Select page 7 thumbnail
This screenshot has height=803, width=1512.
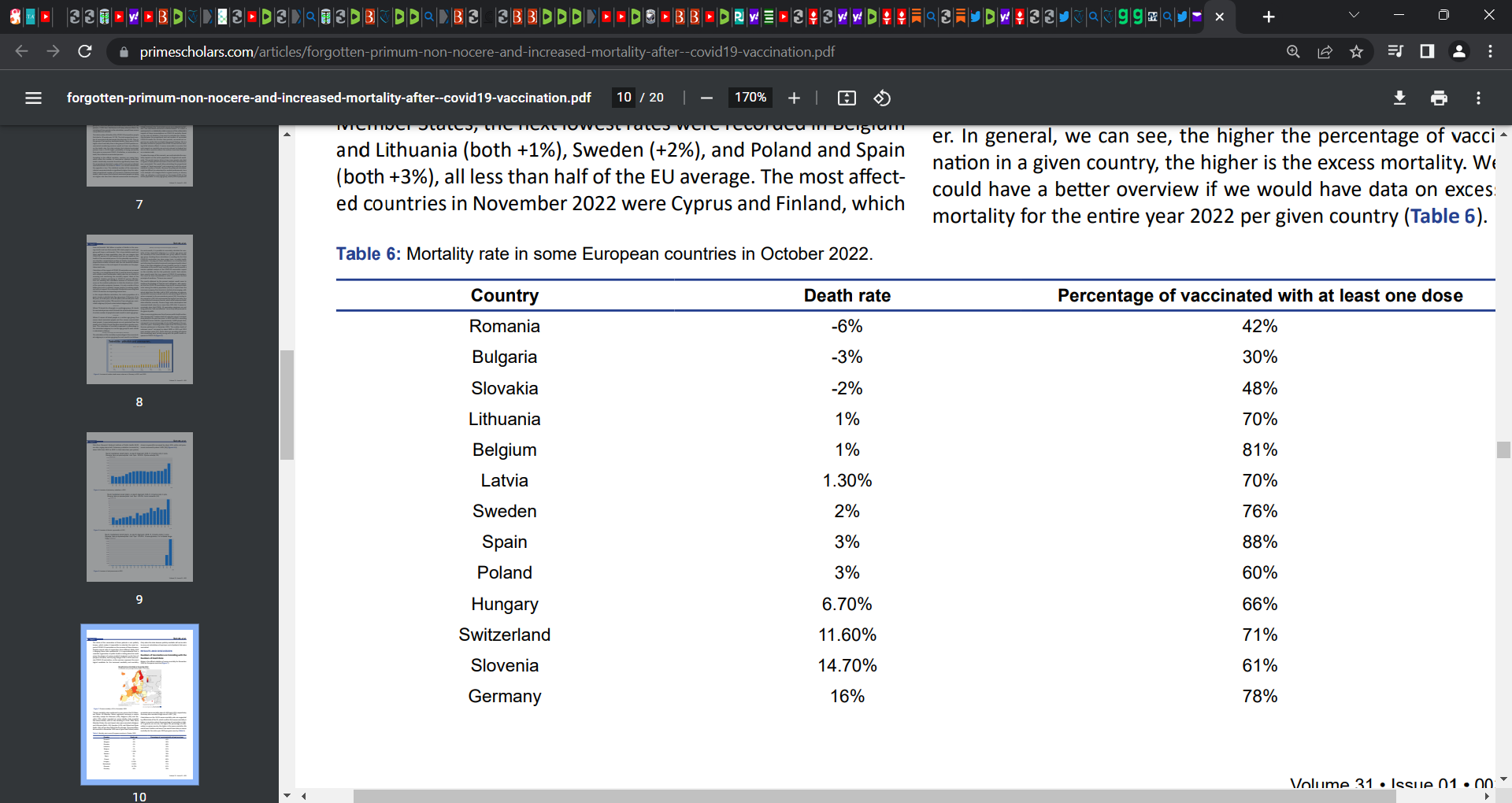pyautogui.click(x=139, y=156)
